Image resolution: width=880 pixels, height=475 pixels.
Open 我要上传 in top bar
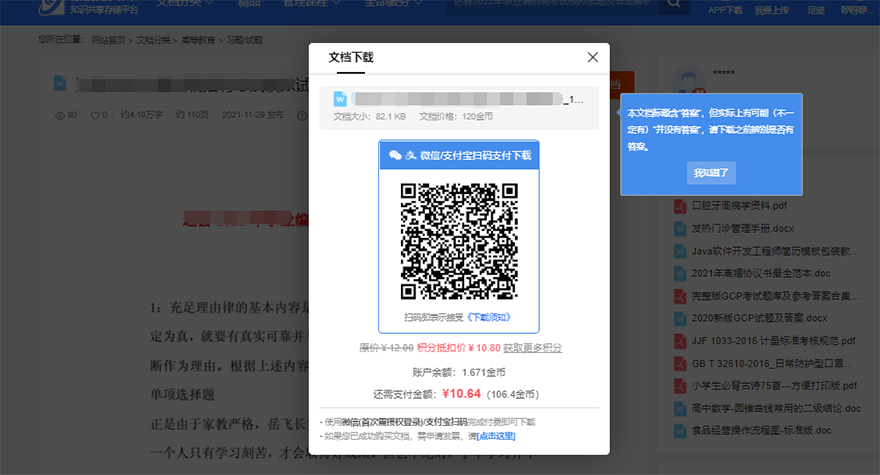(772, 10)
